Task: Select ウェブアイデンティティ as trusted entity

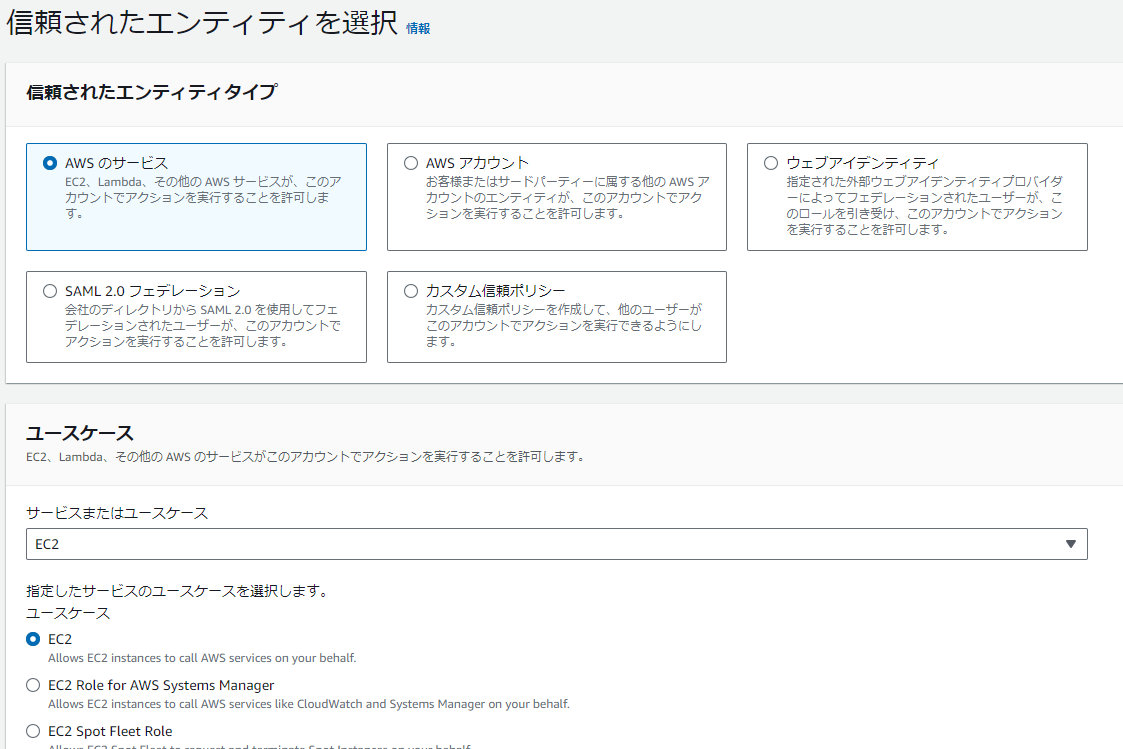Action: (x=771, y=163)
